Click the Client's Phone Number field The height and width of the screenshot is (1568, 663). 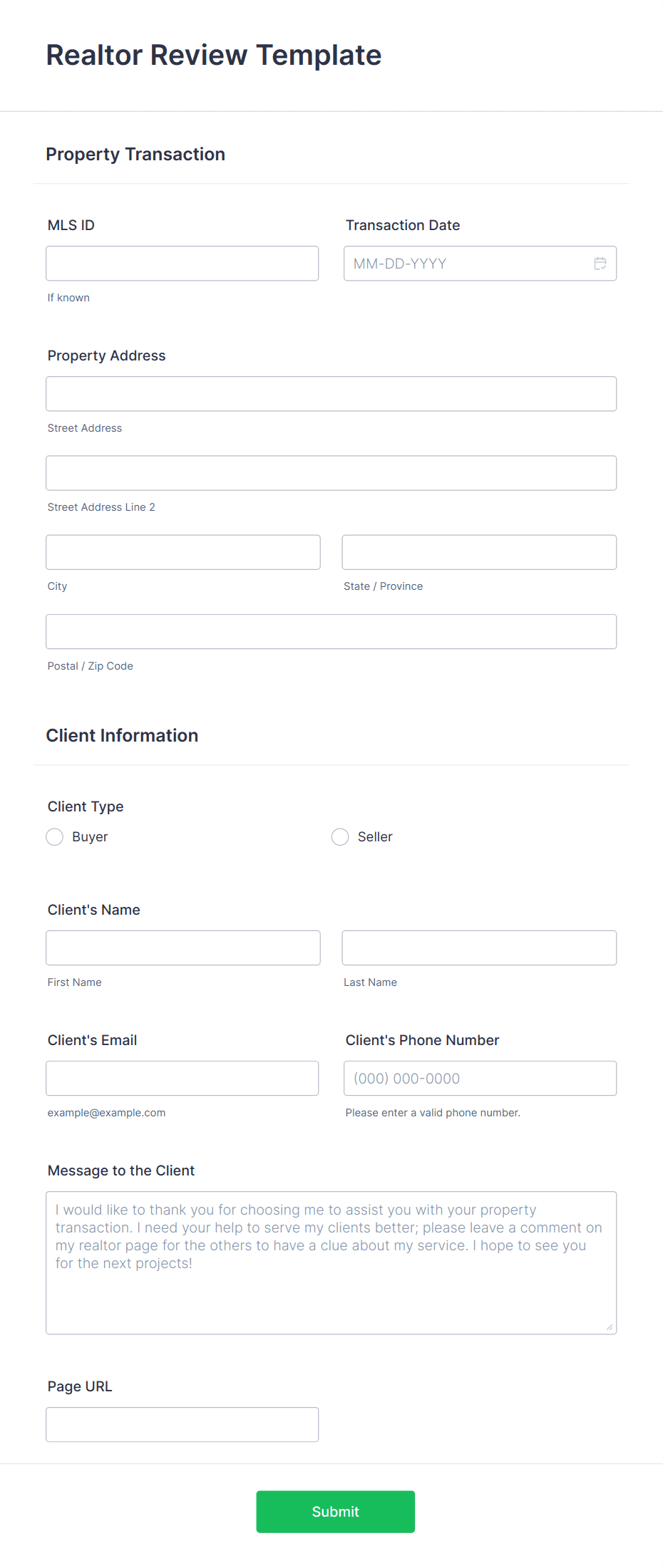(x=479, y=1078)
